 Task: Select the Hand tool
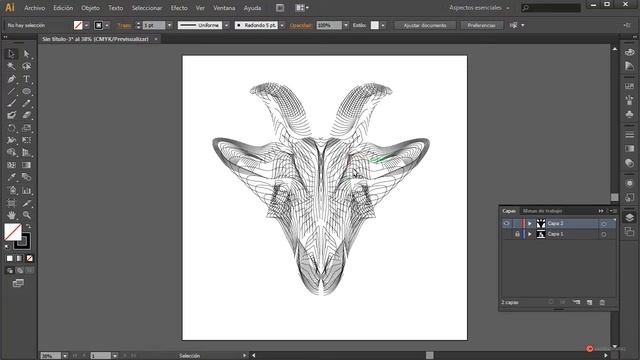click(11, 215)
